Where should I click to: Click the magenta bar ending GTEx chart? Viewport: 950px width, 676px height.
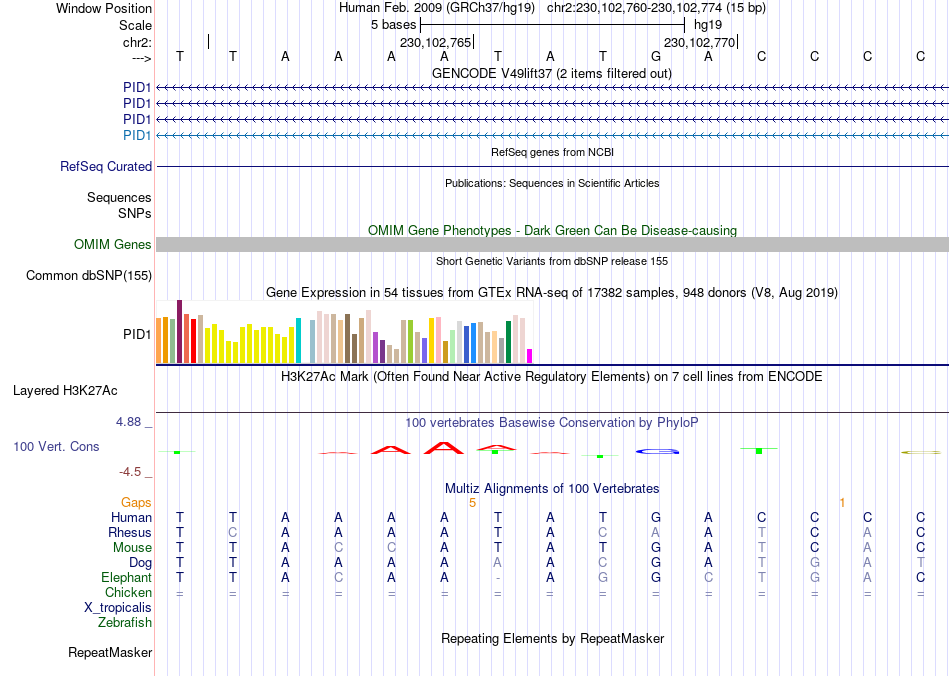click(x=530, y=356)
